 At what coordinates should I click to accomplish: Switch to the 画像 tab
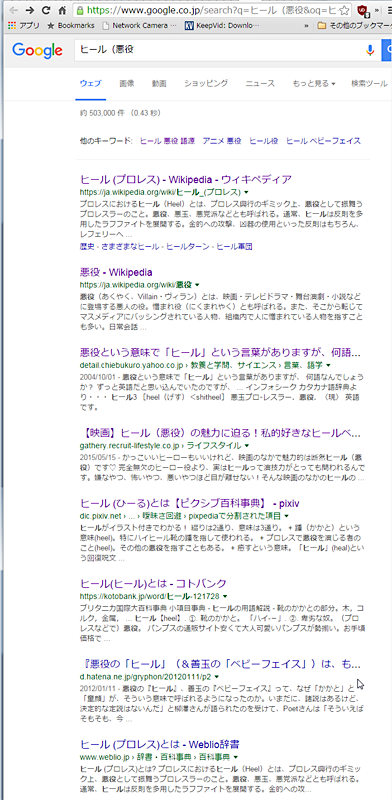point(127,84)
